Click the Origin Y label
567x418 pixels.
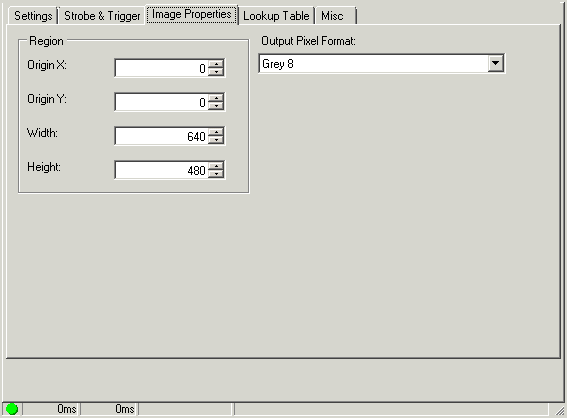47,99
